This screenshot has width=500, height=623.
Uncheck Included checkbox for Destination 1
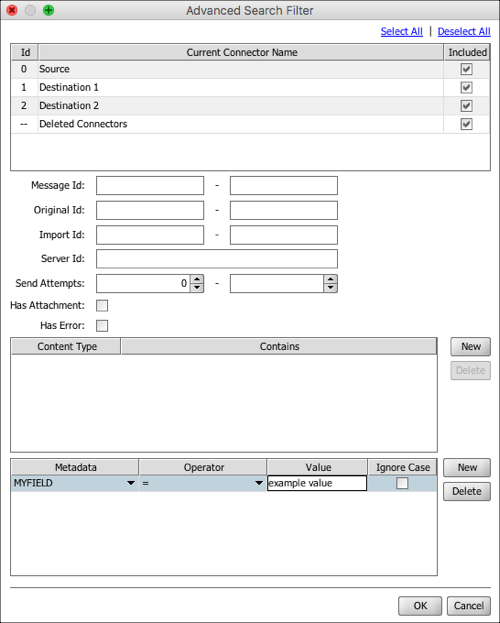(466, 87)
